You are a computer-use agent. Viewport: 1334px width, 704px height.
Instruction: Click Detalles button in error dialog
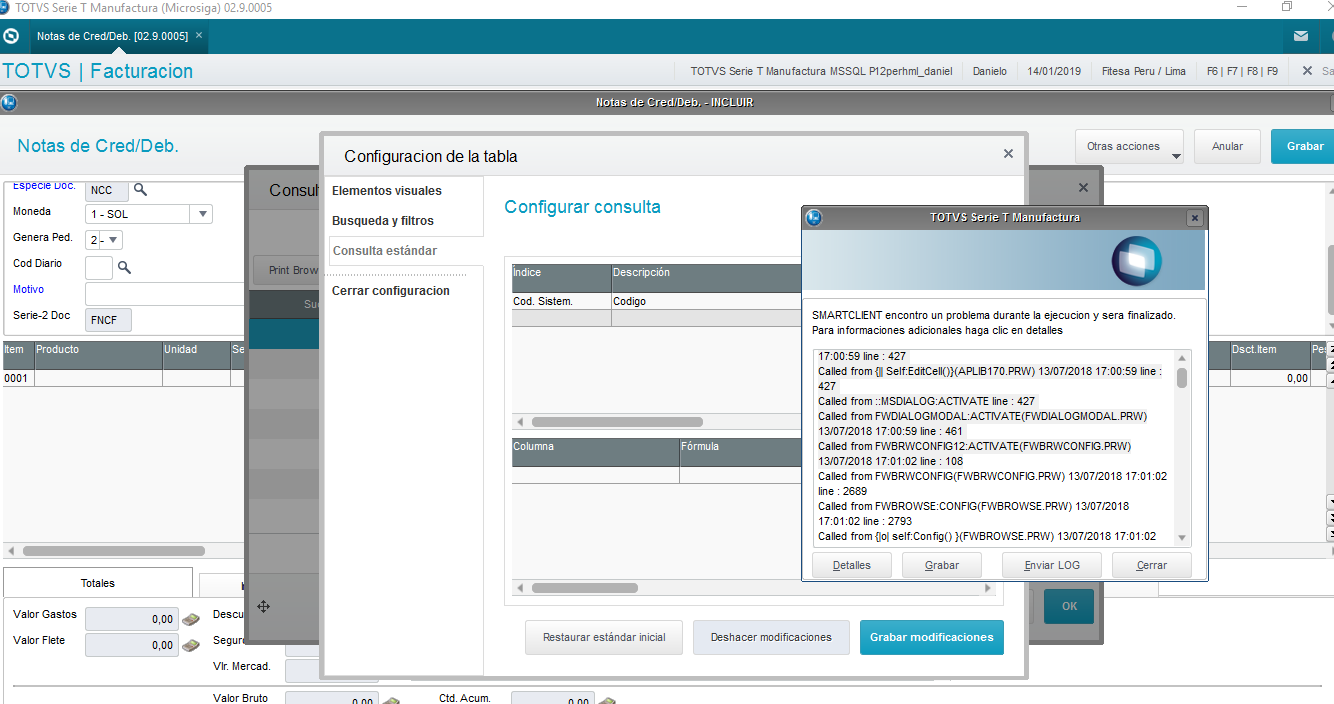pos(852,565)
